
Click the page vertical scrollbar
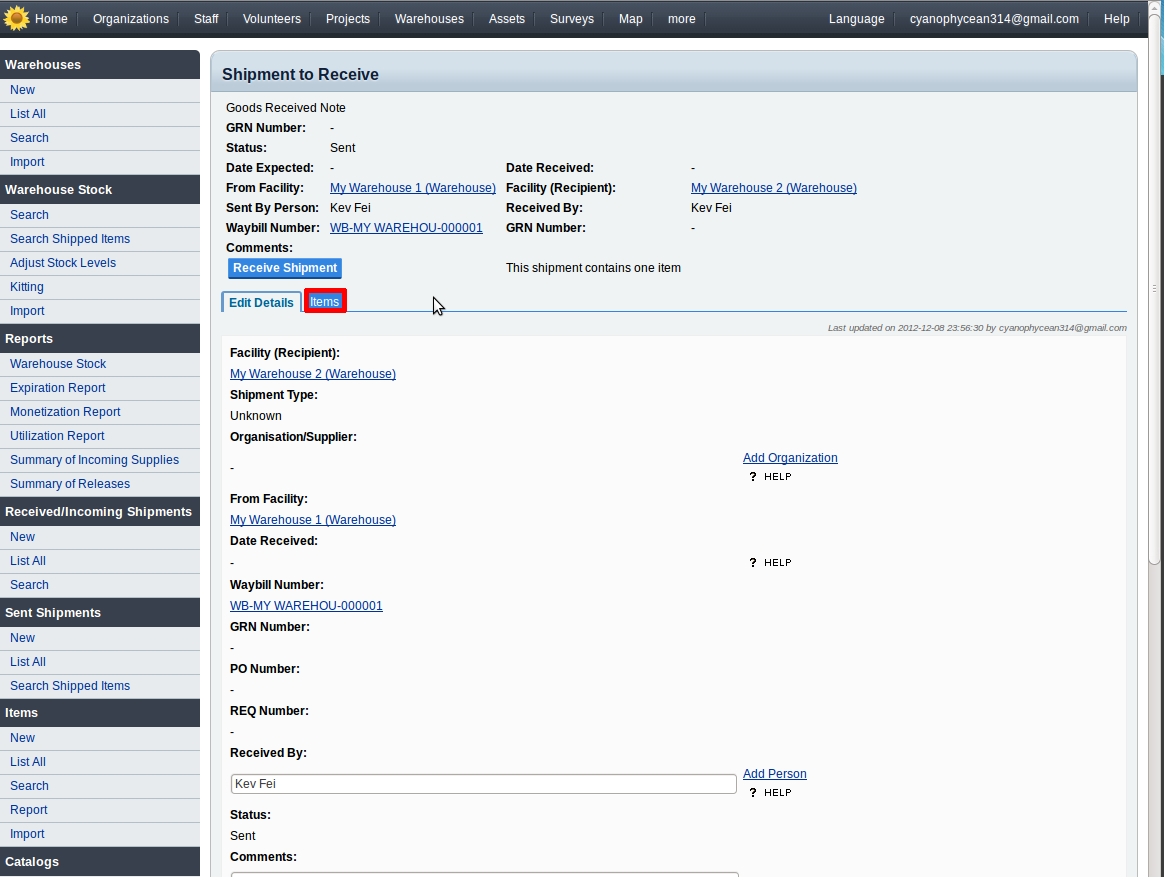click(1155, 300)
